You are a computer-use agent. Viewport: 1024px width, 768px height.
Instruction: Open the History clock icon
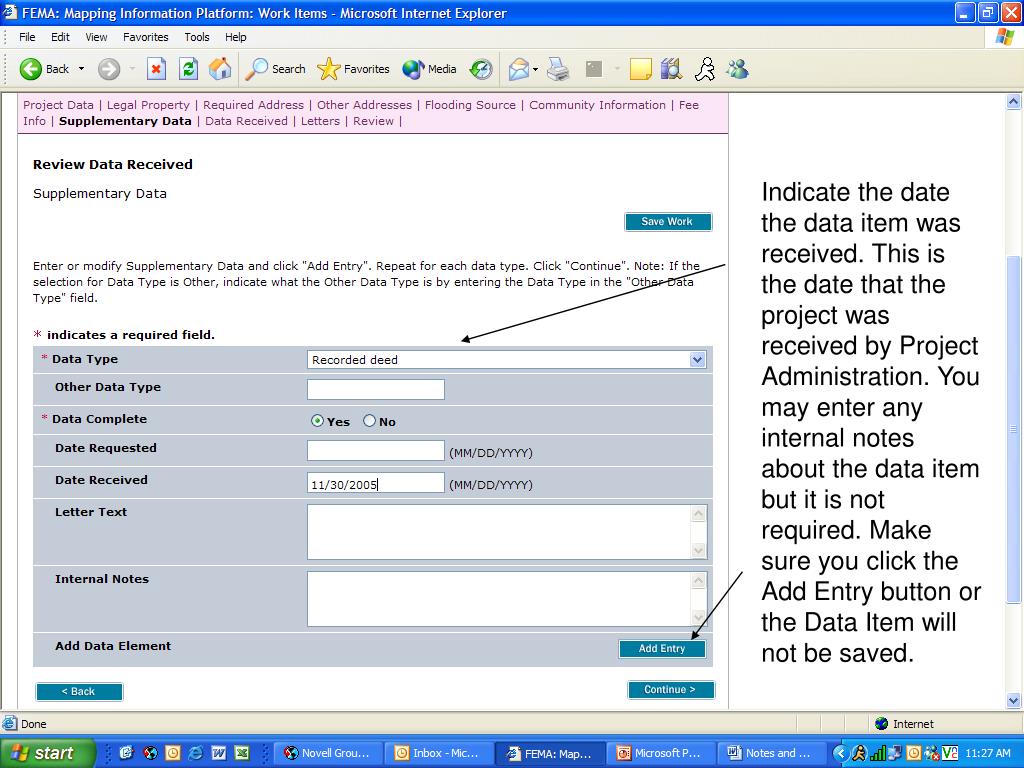pos(481,69)
